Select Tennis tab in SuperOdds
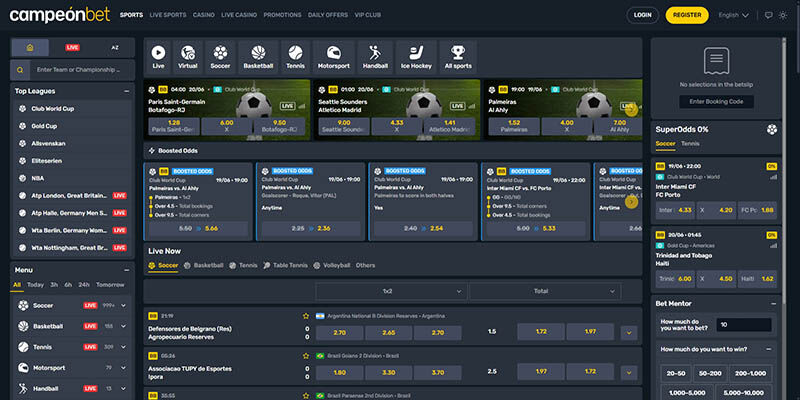 coord(690,143)
